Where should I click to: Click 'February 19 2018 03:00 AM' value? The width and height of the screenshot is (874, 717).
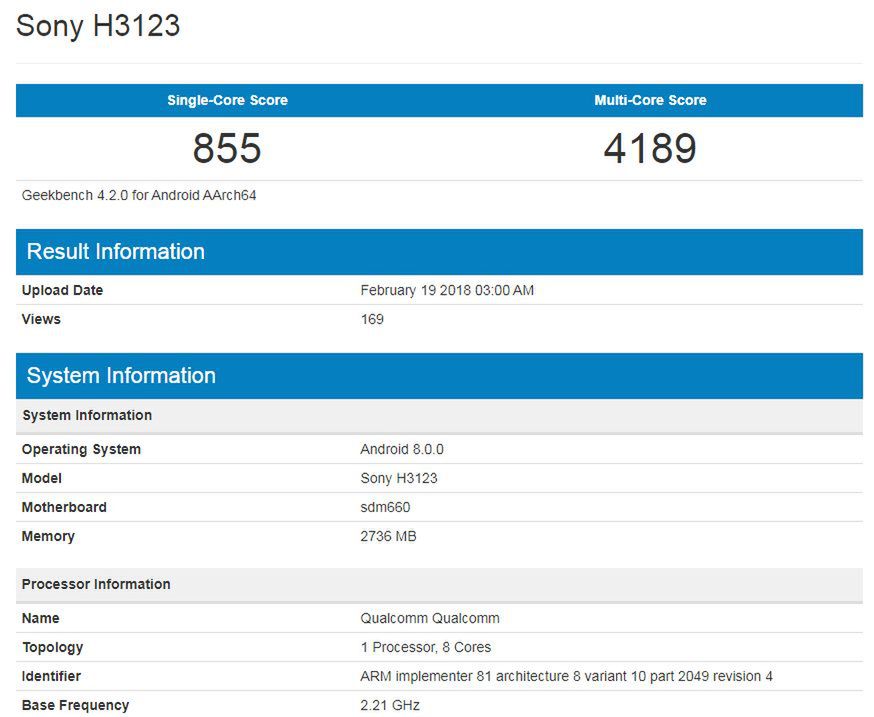[x=447, y=290]
